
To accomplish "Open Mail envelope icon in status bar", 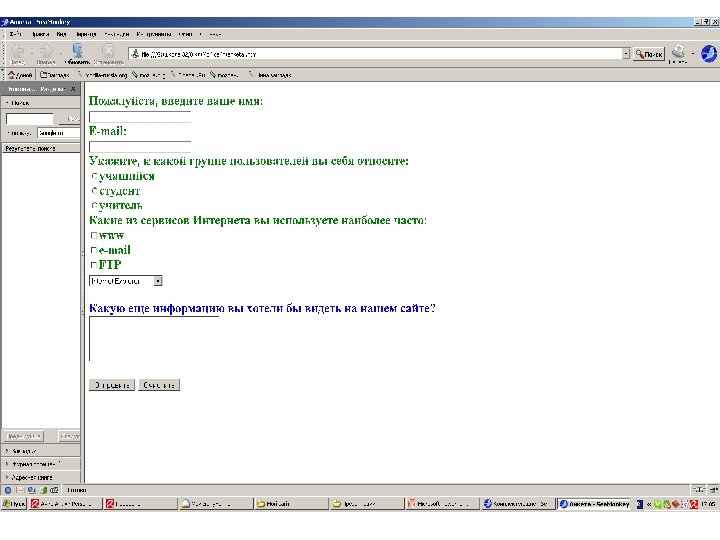I will coord(20,490).
